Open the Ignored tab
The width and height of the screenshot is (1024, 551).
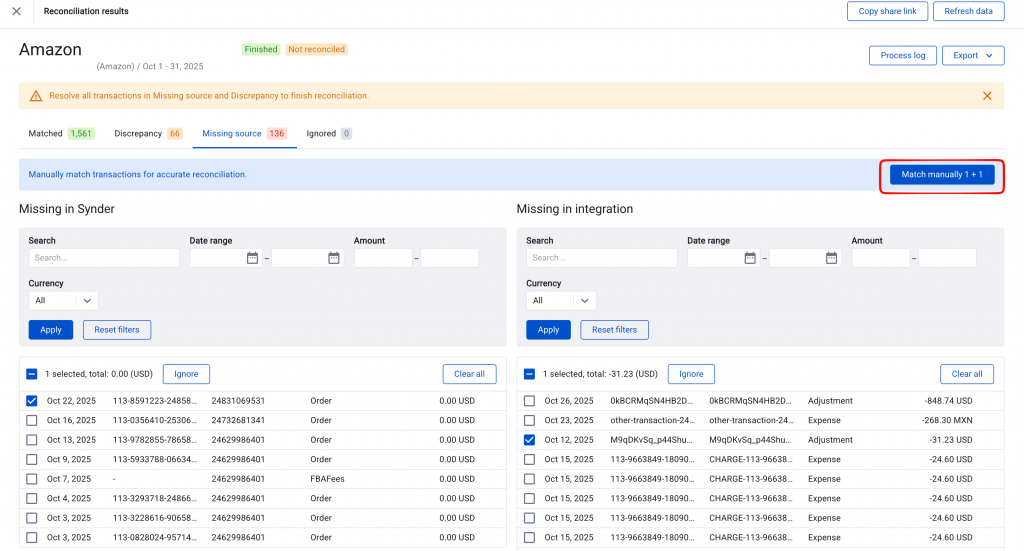tap(328, 133)
